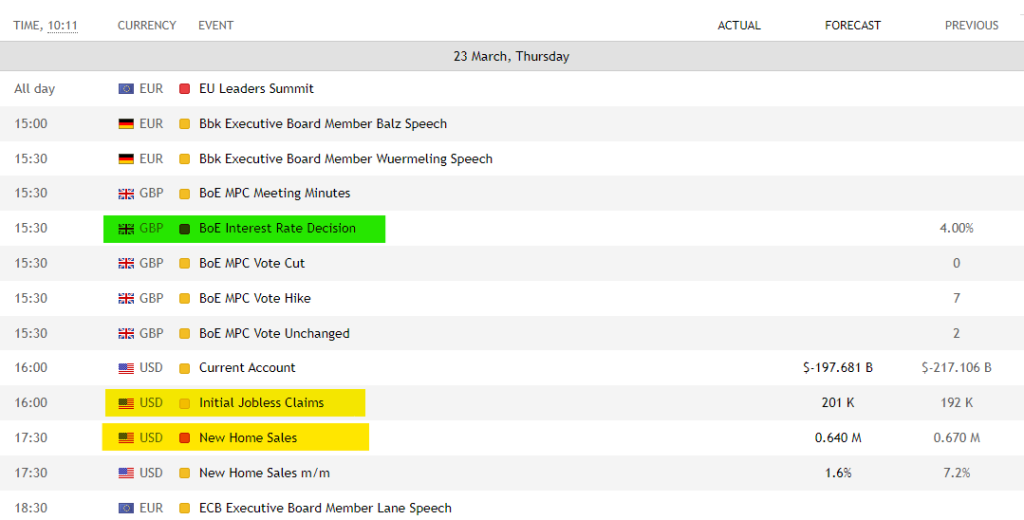Click the orange importance icon for BoE MPC Vote Hike

(x=184, y=298)
